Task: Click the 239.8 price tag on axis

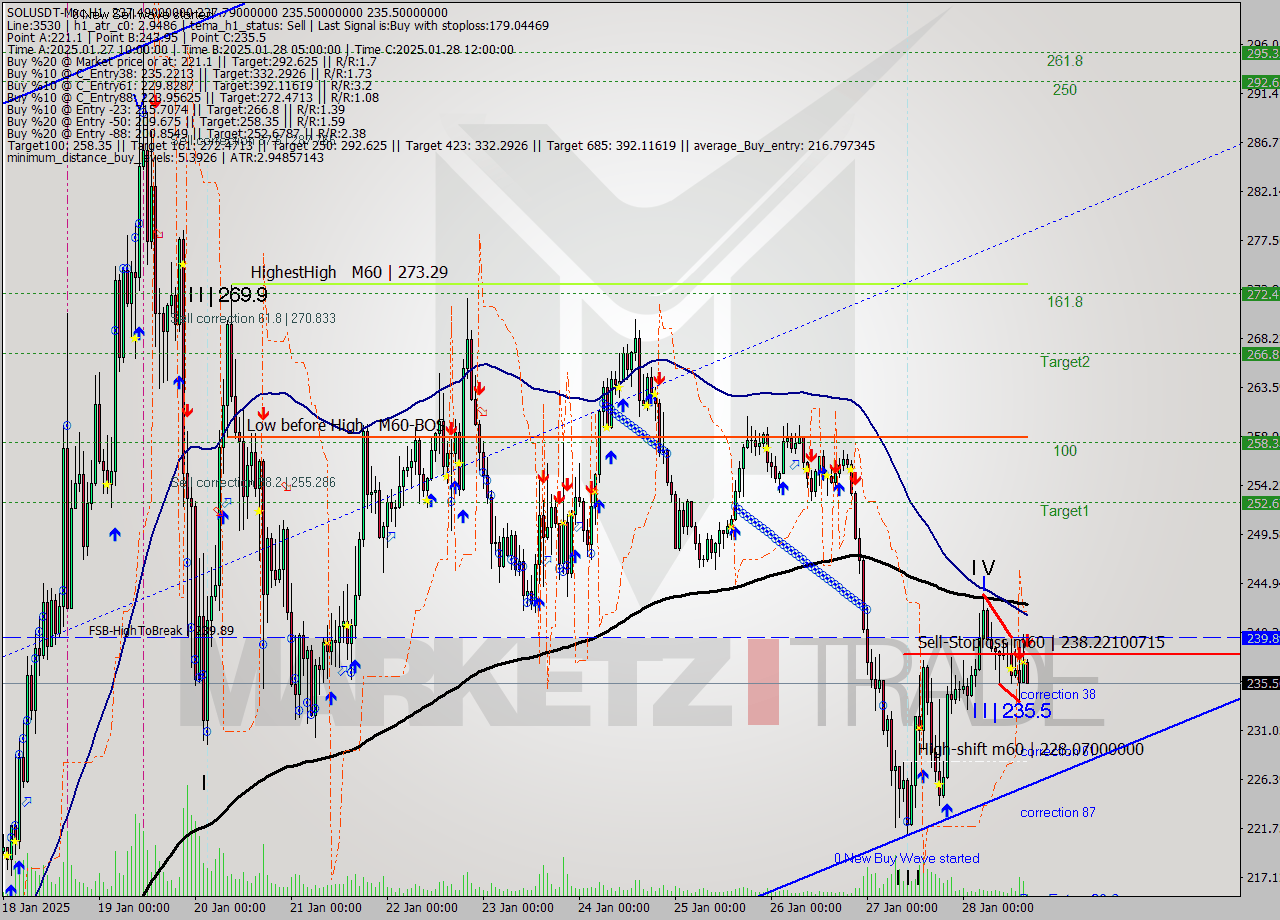Action: (x=1260, y=637)
